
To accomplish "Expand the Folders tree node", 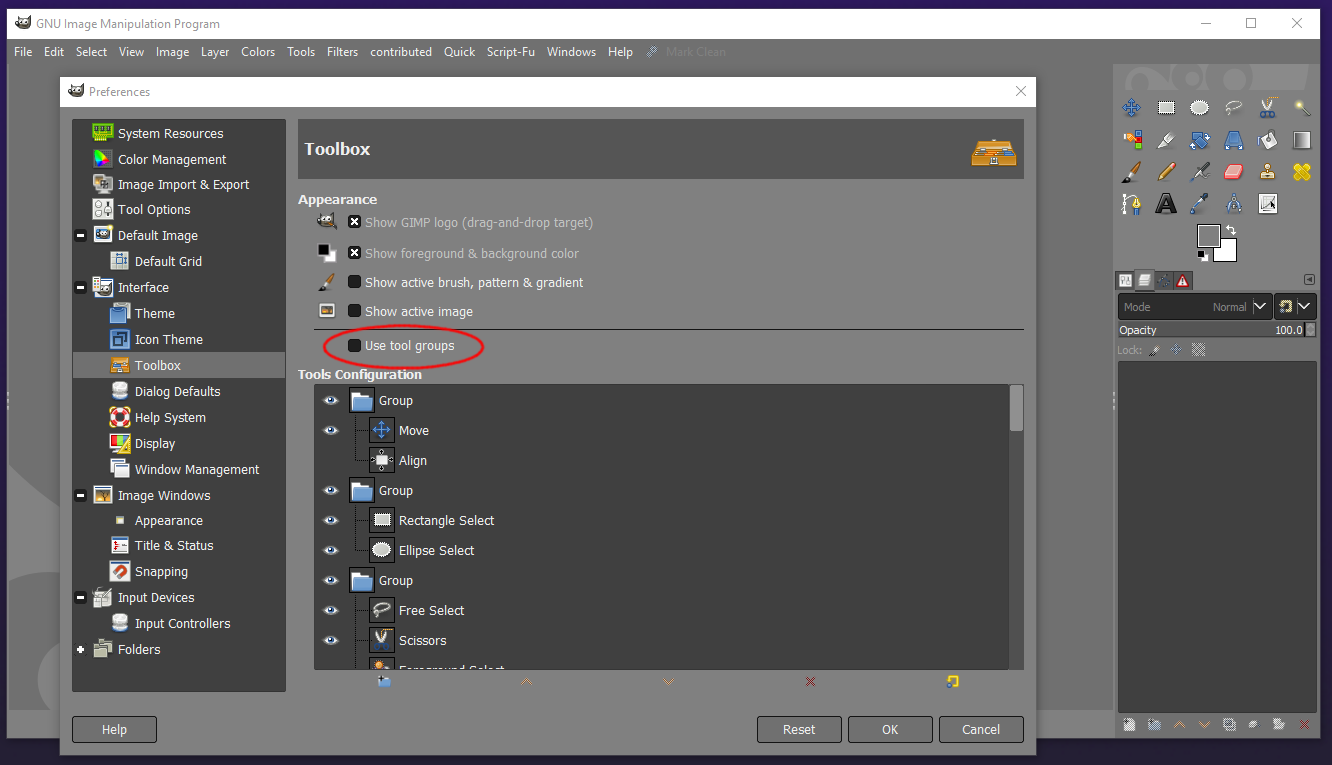I will [80, 650].
